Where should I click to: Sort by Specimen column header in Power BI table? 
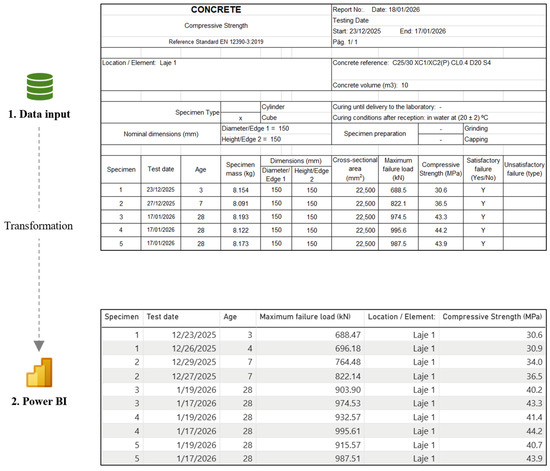[x=122, y=317]
